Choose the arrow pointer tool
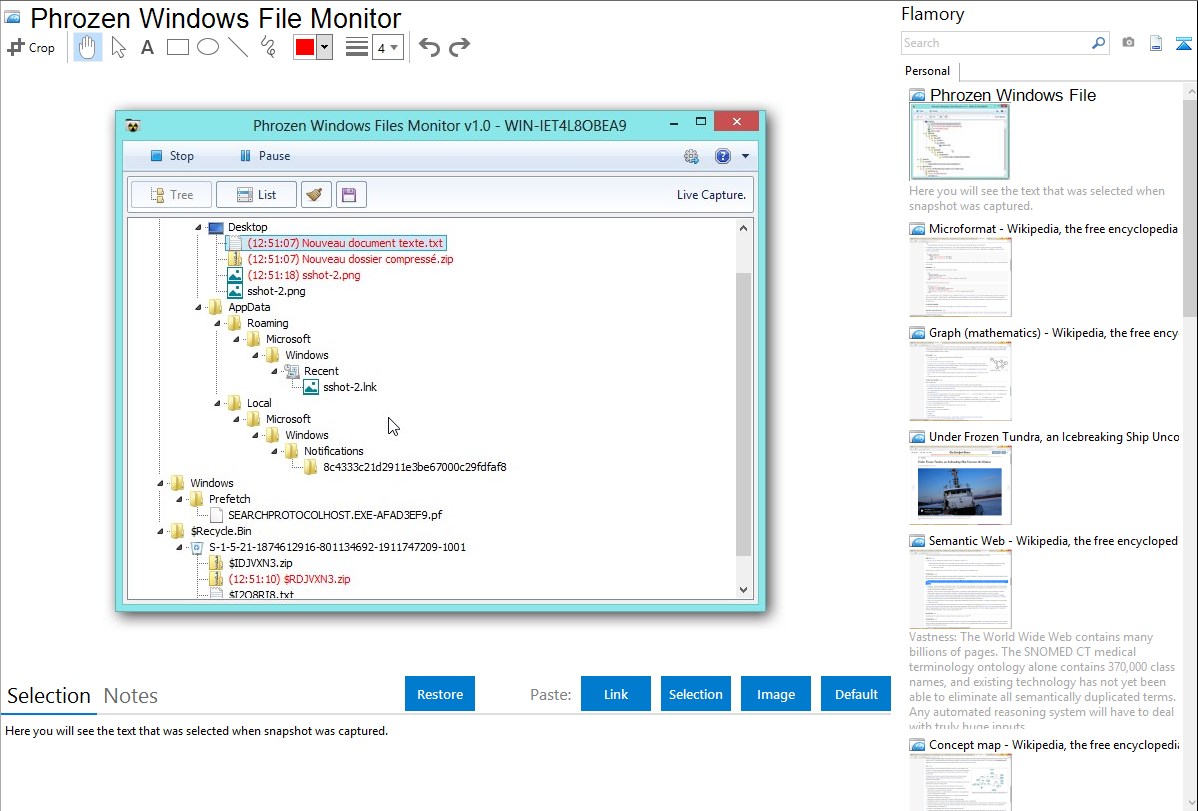 (x=118, y=47)
